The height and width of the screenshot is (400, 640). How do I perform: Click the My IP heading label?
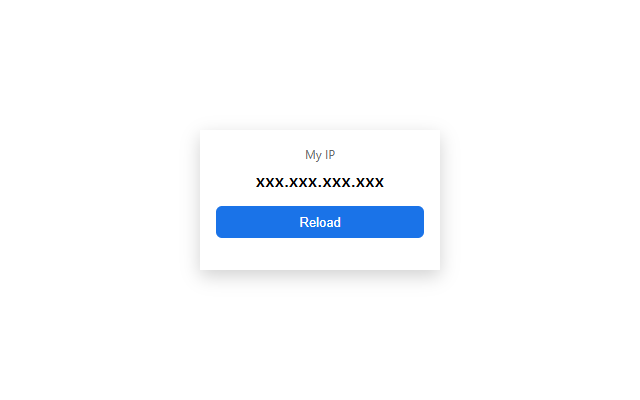(x=320, y=155)
